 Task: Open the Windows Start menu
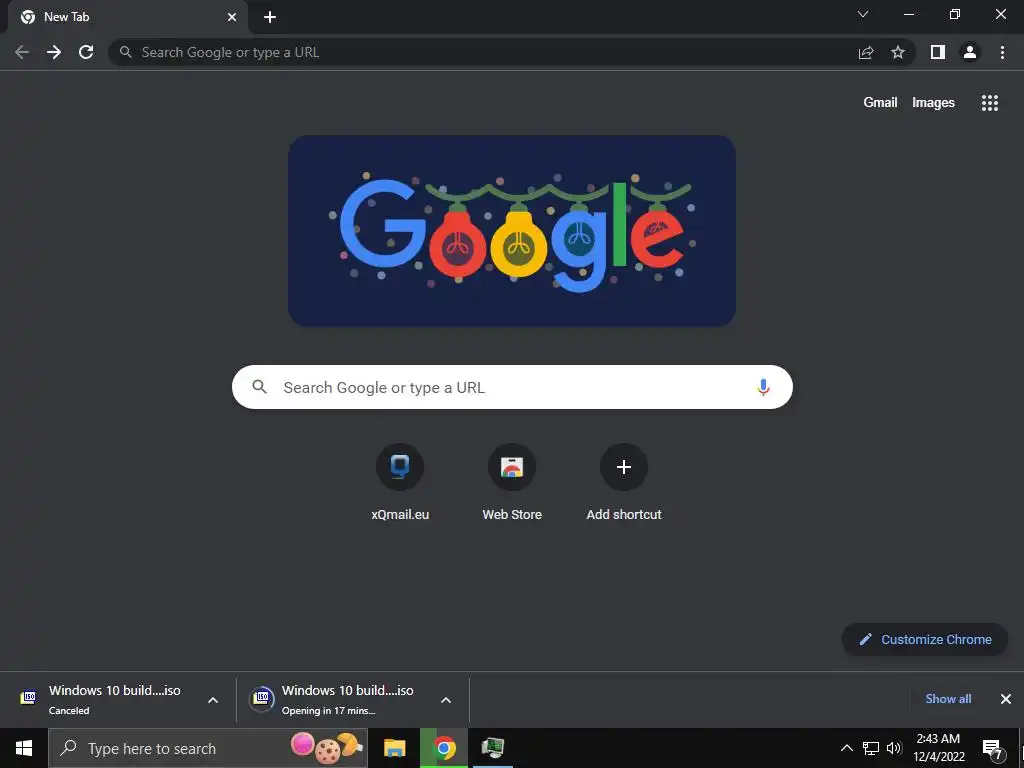[24, 748]
